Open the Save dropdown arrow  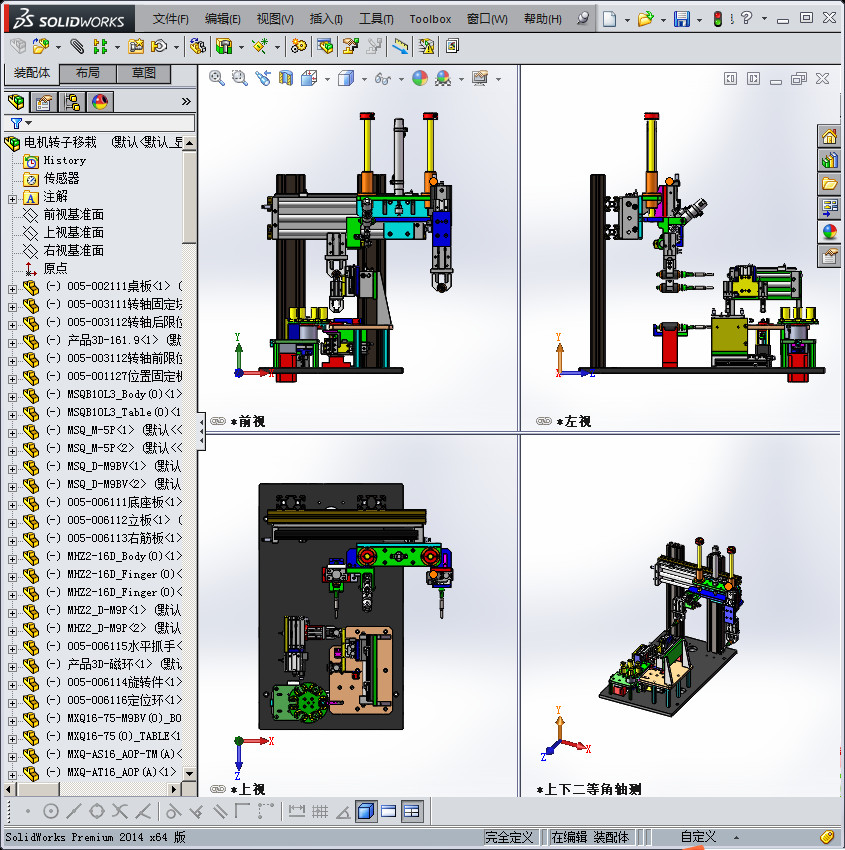point(699,20)
